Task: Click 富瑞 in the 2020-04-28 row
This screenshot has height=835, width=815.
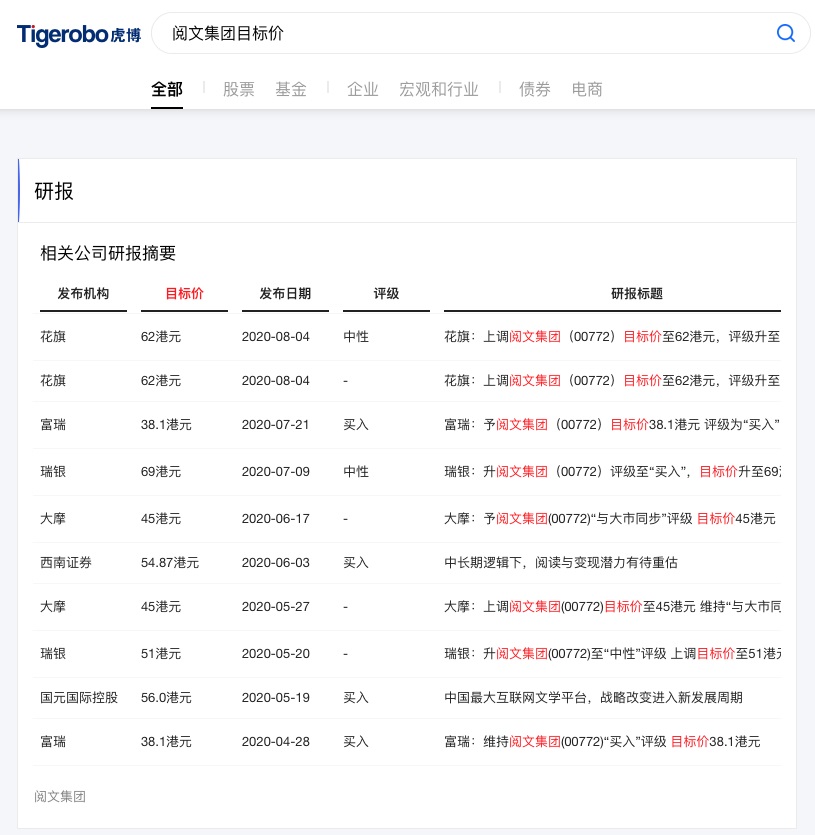Action: 53,741
